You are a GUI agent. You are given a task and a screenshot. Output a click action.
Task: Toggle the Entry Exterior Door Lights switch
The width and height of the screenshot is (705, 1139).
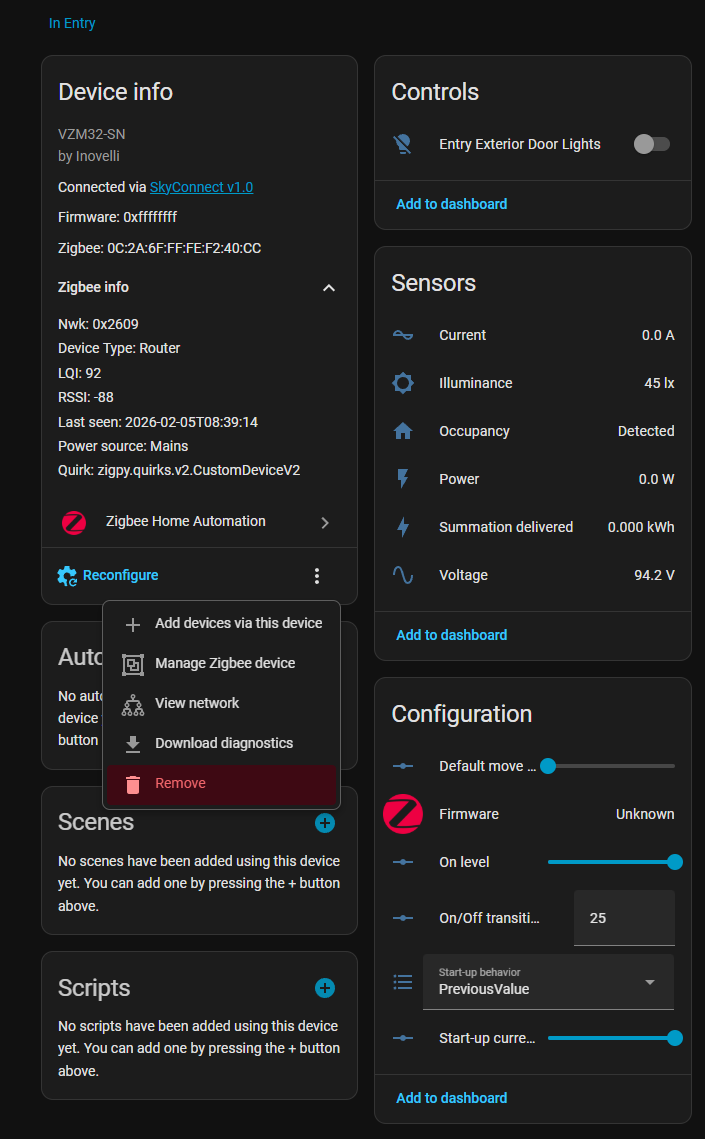point(652,144)
